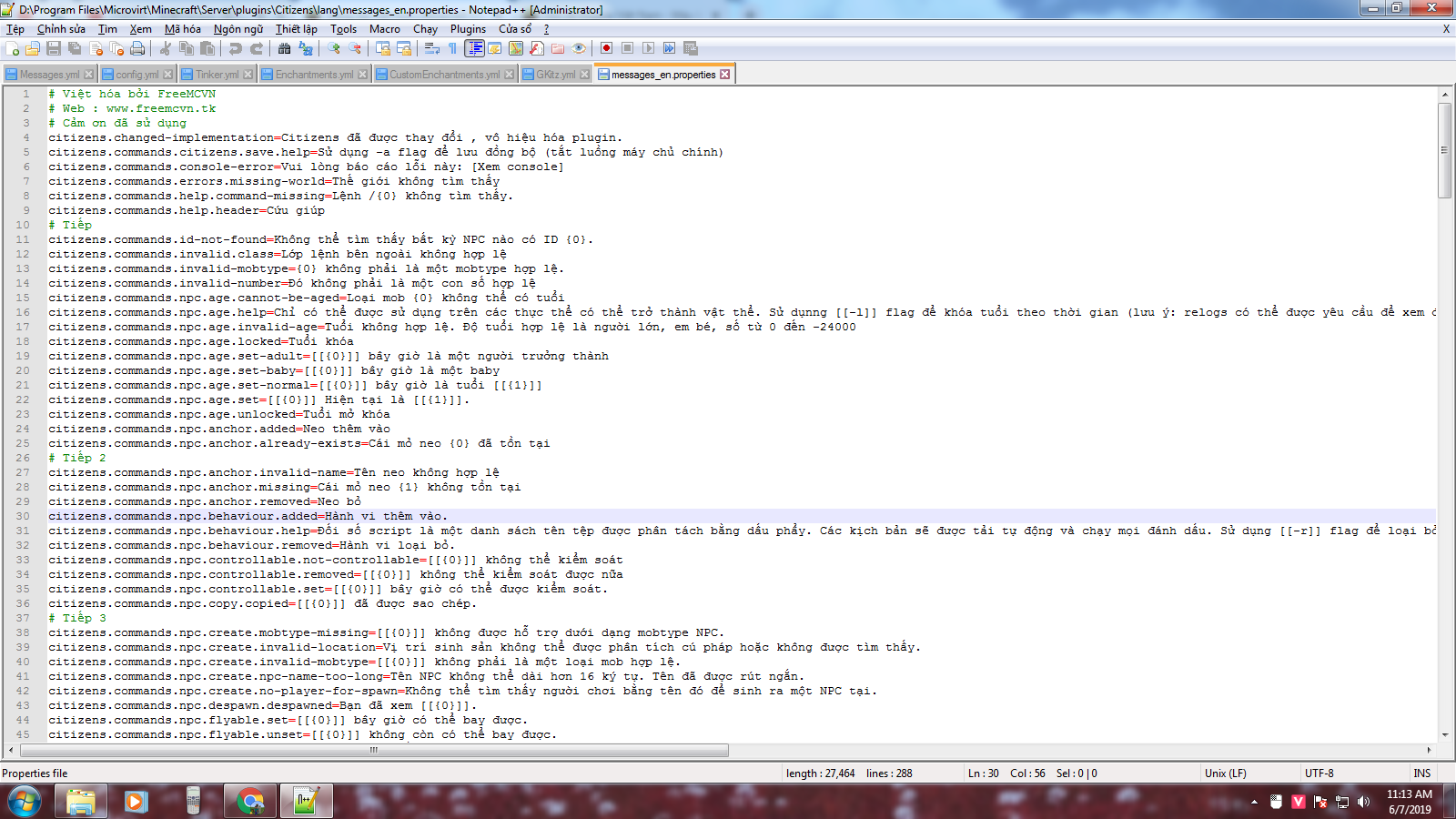The height and width of the screenshot is (819, 1456).
Task: Toggle synchronized vertical scrolling icon
Action: coord(383,48)
